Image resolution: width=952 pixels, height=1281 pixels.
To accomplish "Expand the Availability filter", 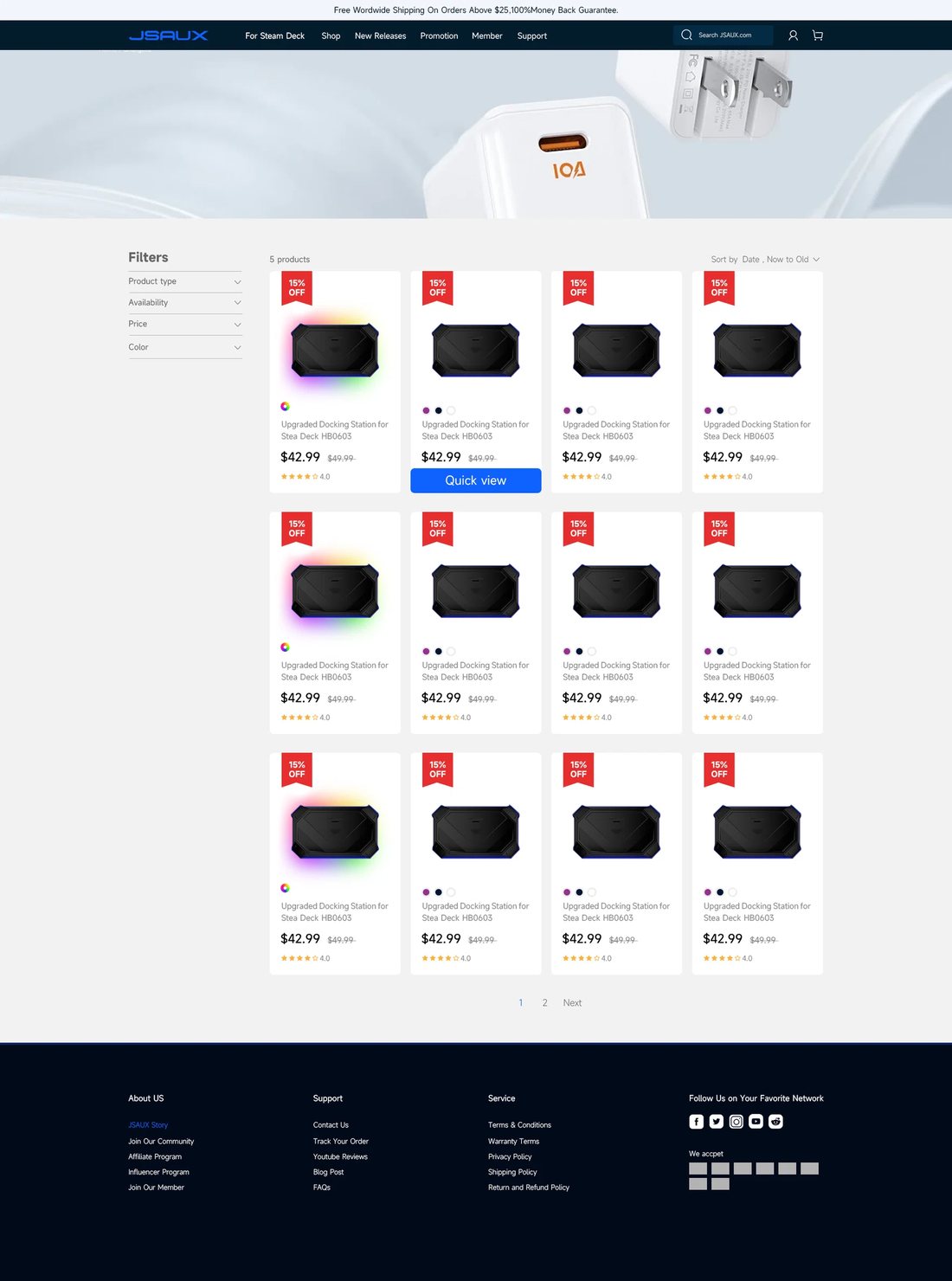I will tap(185, 303).
